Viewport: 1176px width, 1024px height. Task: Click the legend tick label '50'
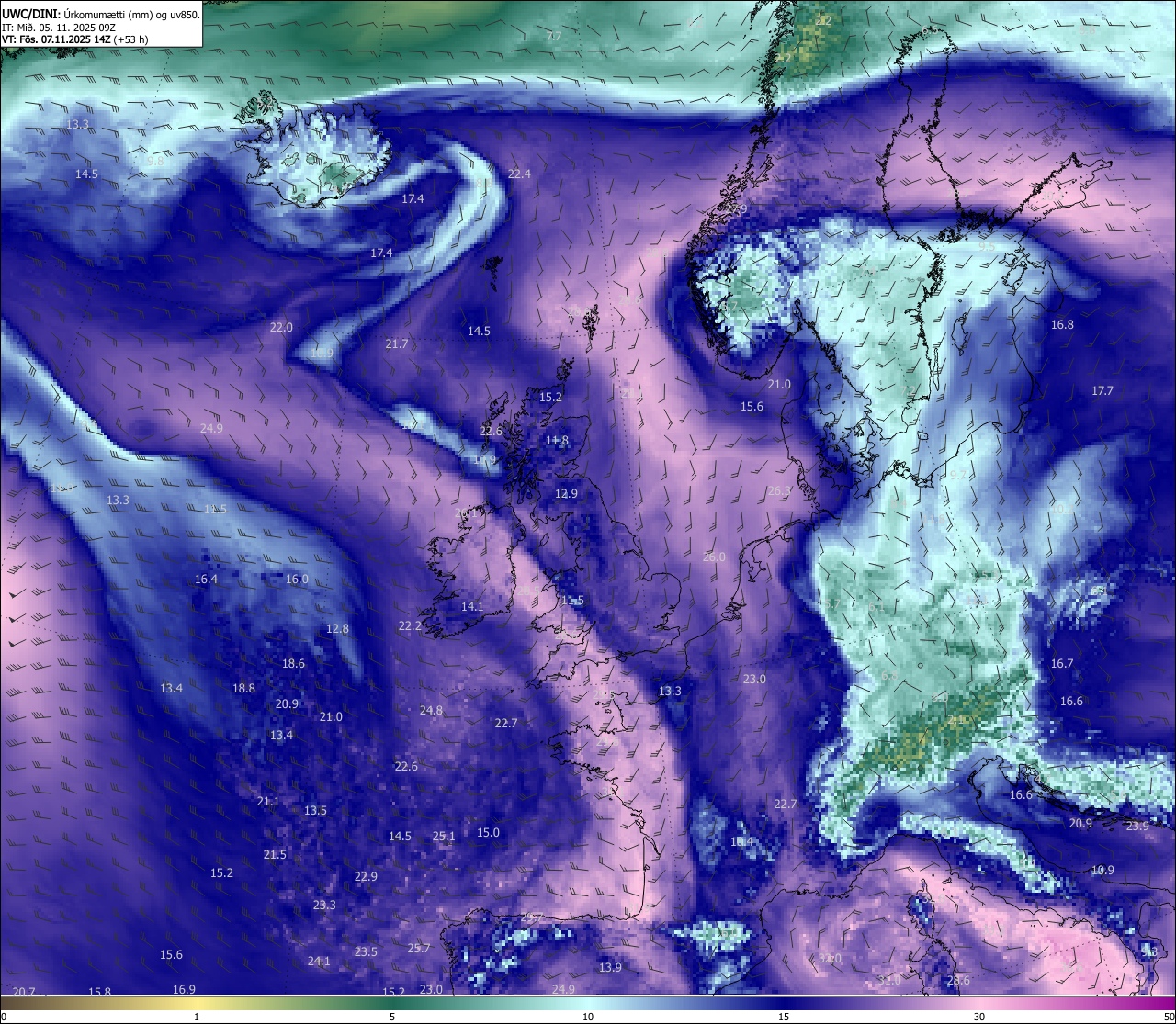[1169, 1017]
